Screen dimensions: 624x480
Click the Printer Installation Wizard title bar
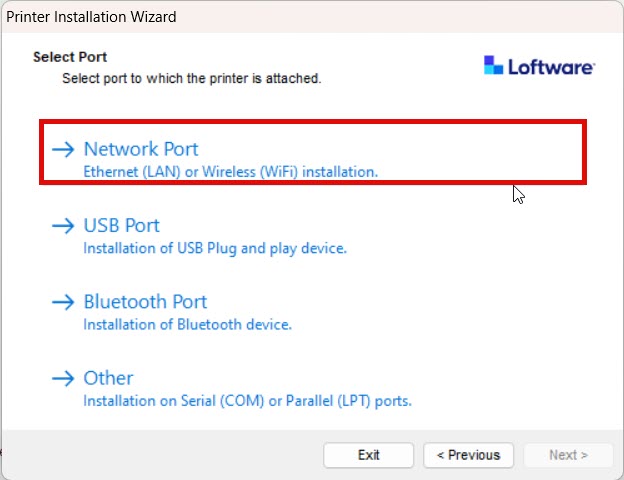pyautogui.click(x=312, y=17)
